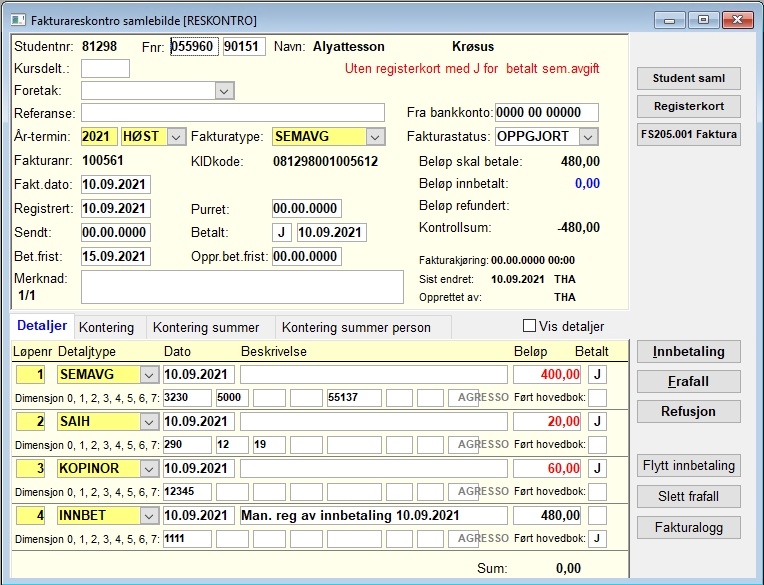This screenshot has height=585, width=764.
Task: Click the empty Kursdelt. input field
Action: point(105,69)
